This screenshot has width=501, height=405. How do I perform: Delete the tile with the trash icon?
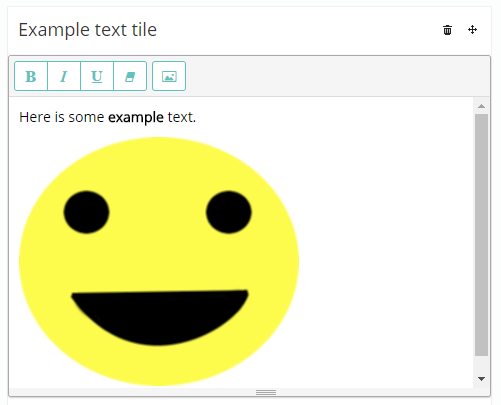click(447, 30)
